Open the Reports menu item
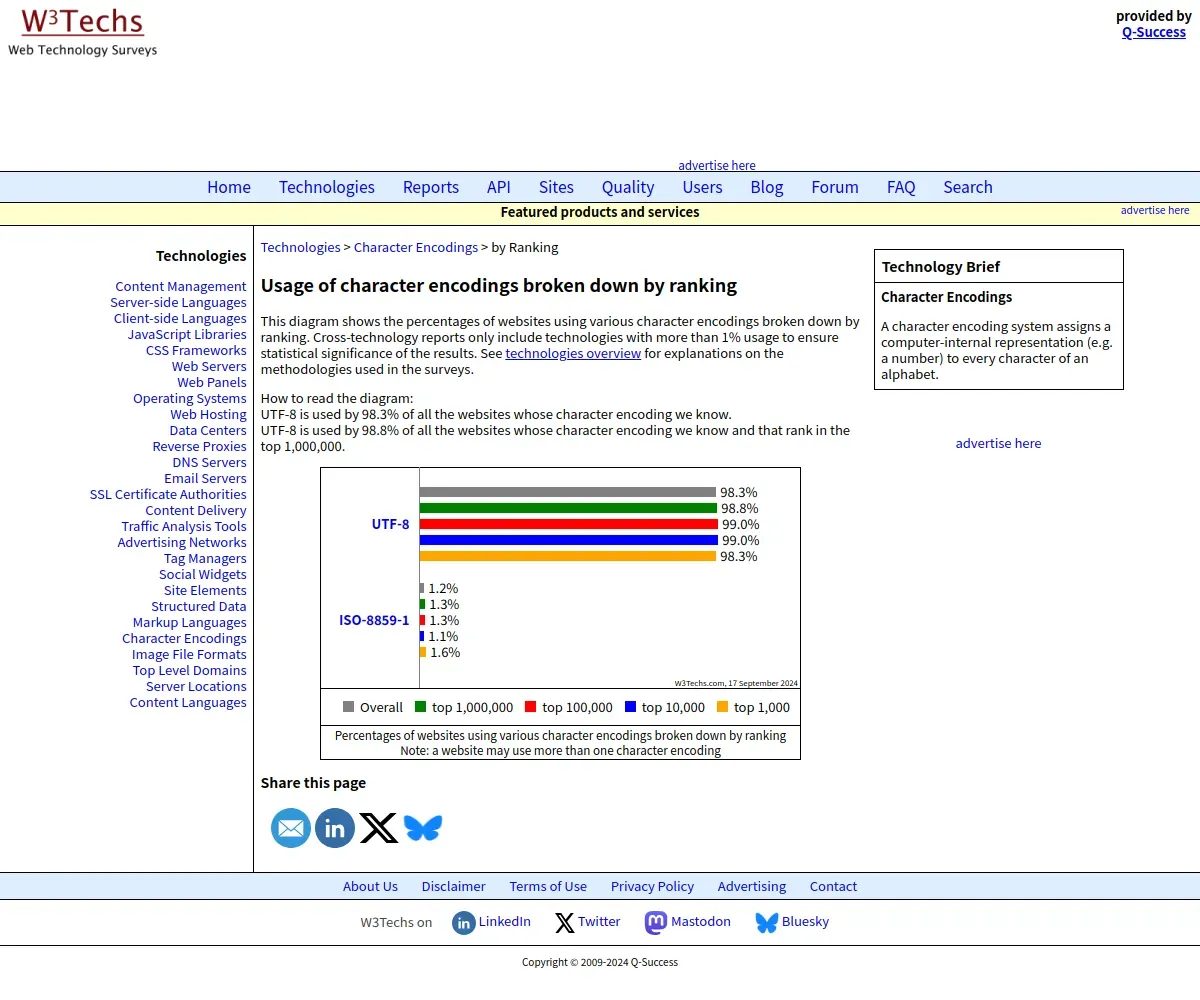 [x=431, y=187]
